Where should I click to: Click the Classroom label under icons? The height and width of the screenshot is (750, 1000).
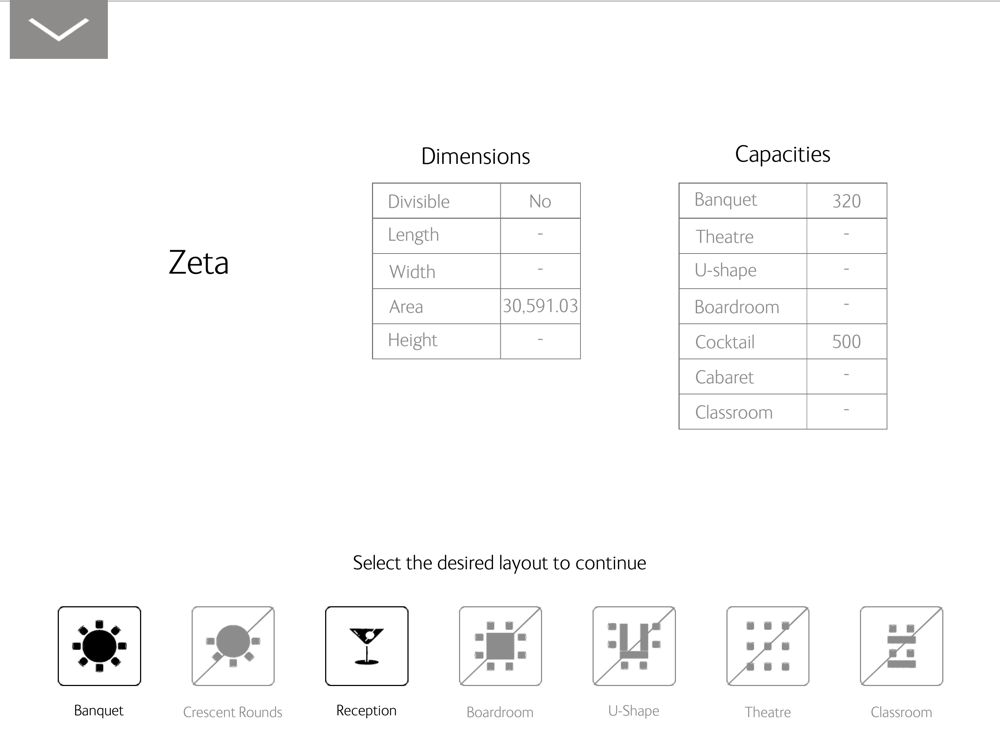[901, 712]
